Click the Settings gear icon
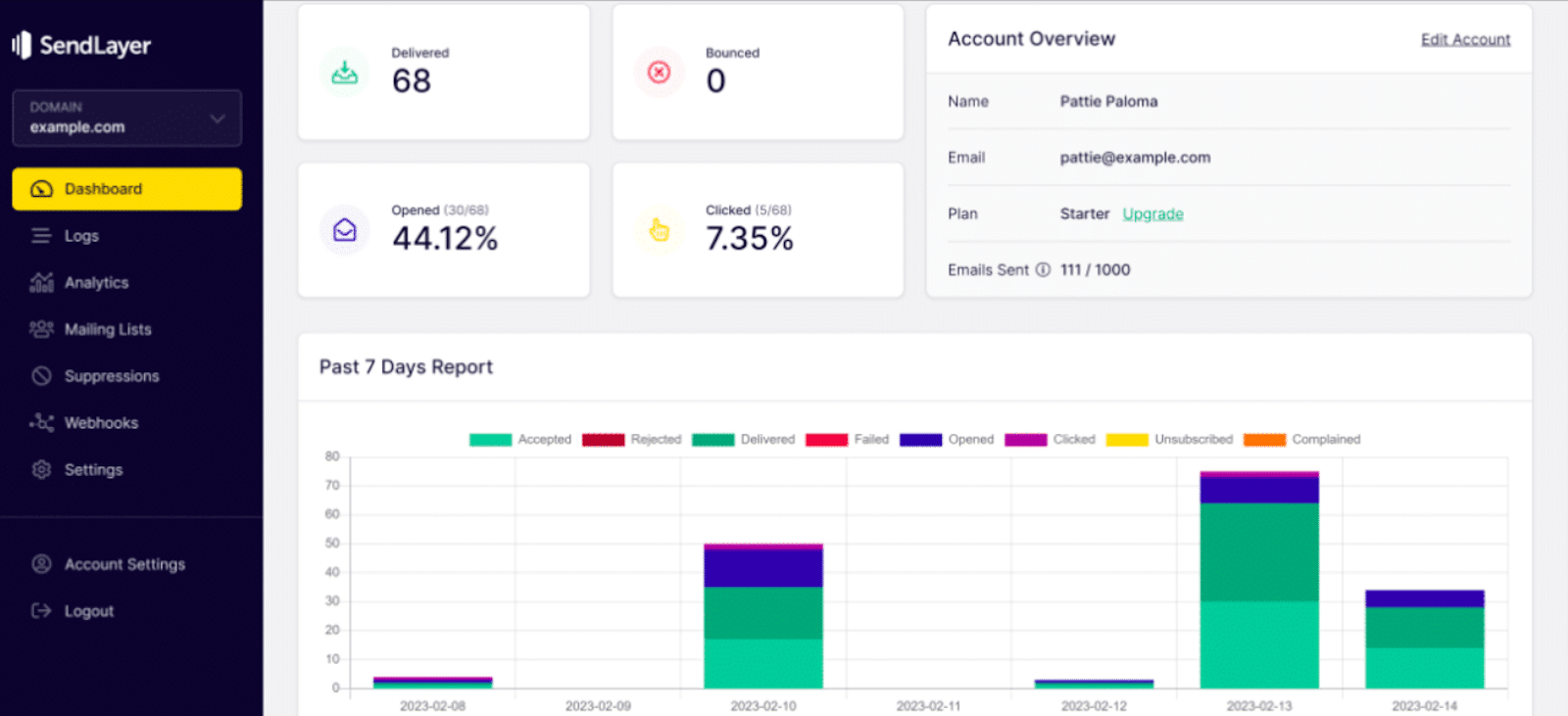1568x716 pixels. pos(41,470)
